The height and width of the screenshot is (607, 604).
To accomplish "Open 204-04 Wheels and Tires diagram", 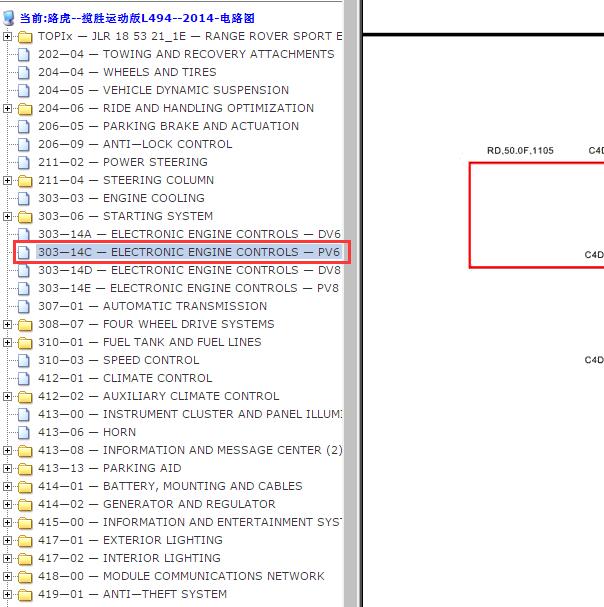I will [127, 72].
